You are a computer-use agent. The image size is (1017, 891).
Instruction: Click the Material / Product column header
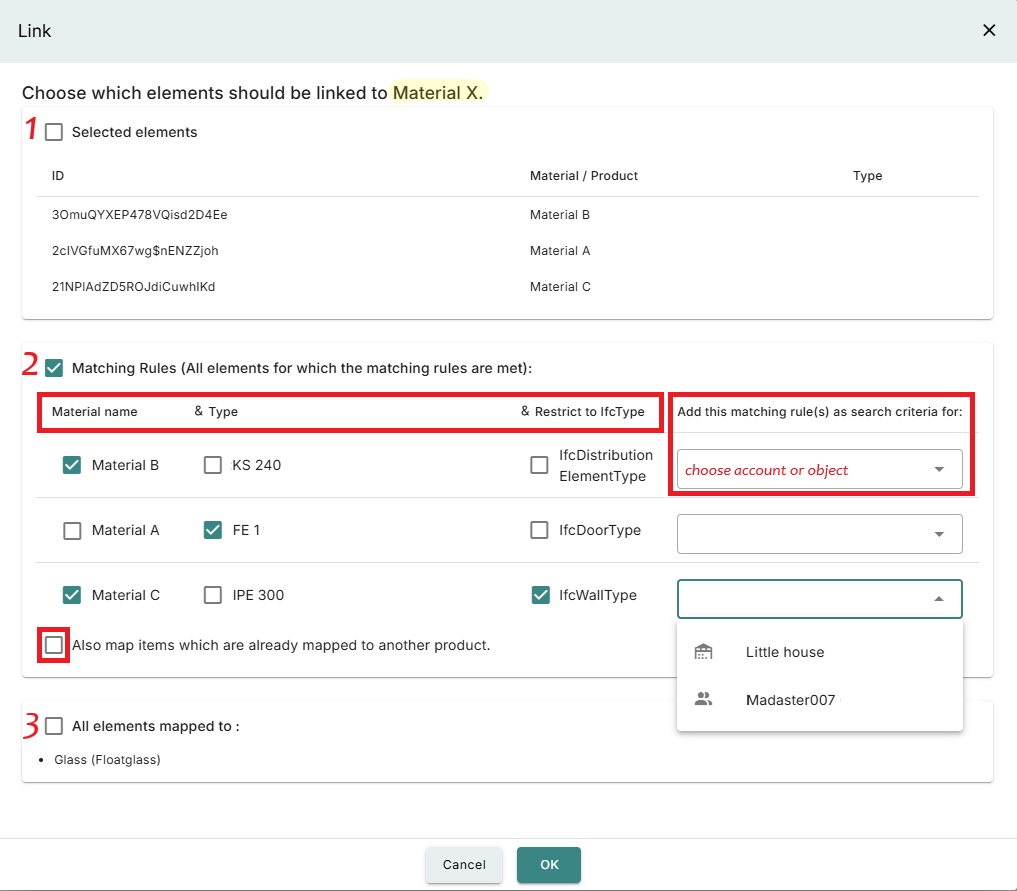[584, 176]
